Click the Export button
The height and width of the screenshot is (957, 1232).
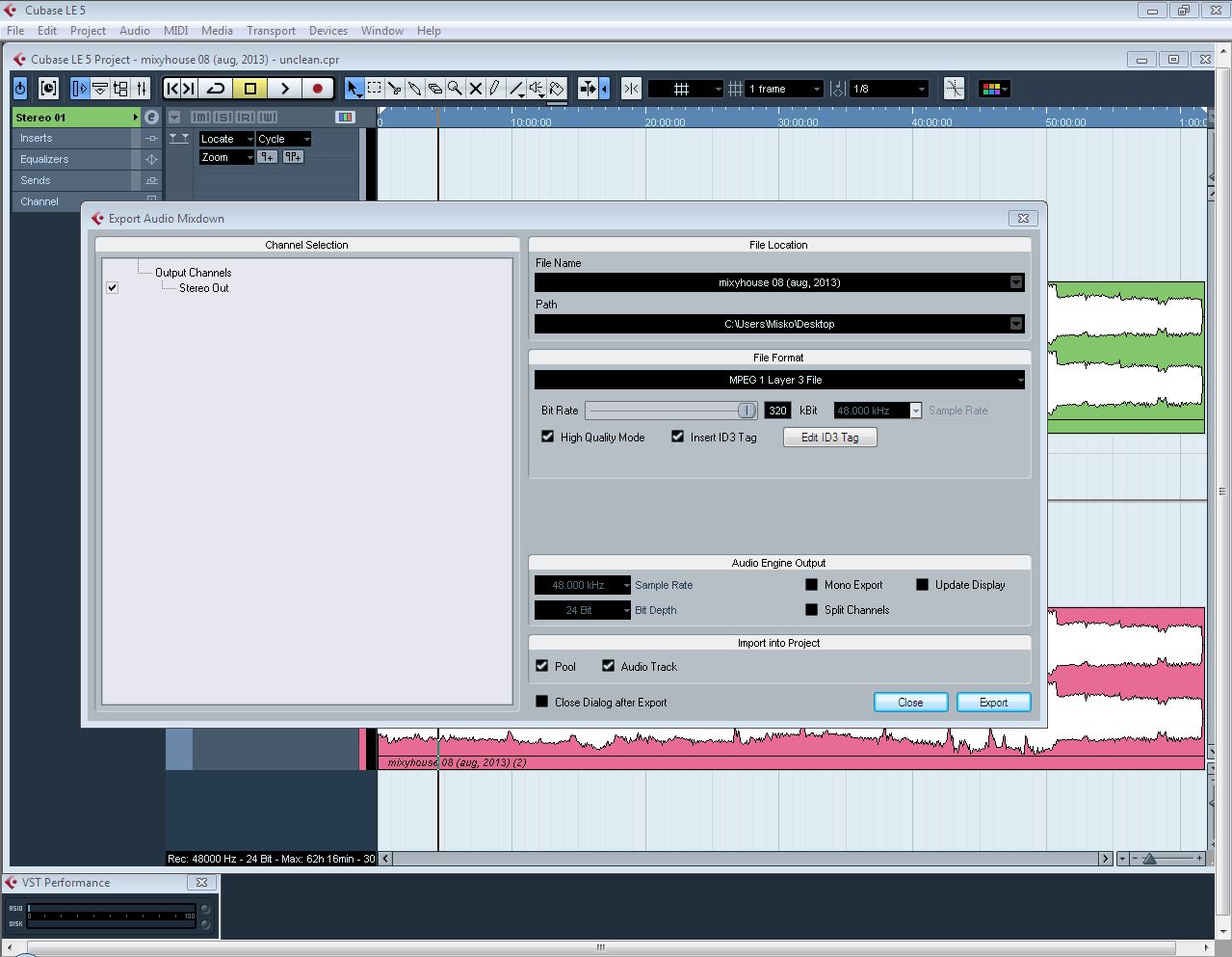pyautogui.click(x=993, y=702)
